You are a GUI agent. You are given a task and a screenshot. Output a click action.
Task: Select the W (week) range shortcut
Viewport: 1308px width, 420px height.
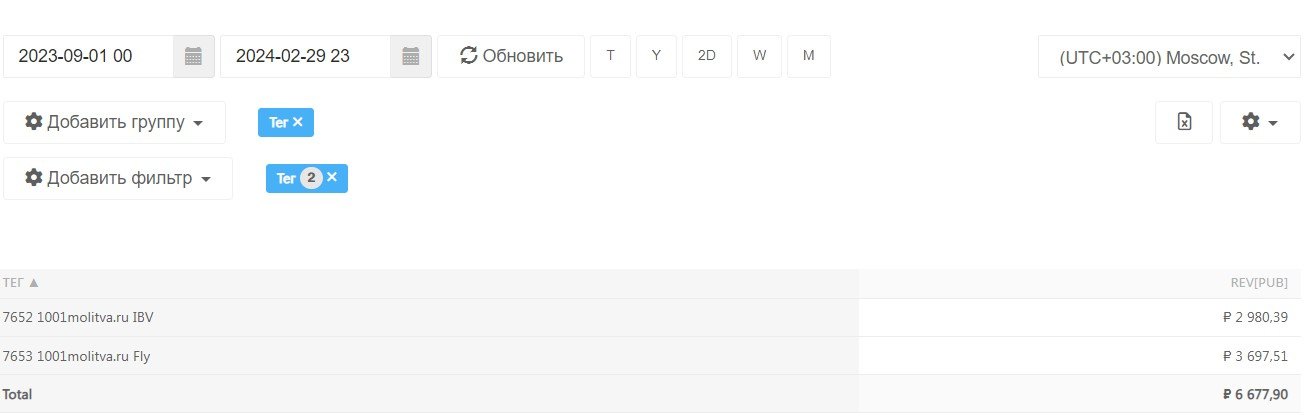click(x=759, y=56)
